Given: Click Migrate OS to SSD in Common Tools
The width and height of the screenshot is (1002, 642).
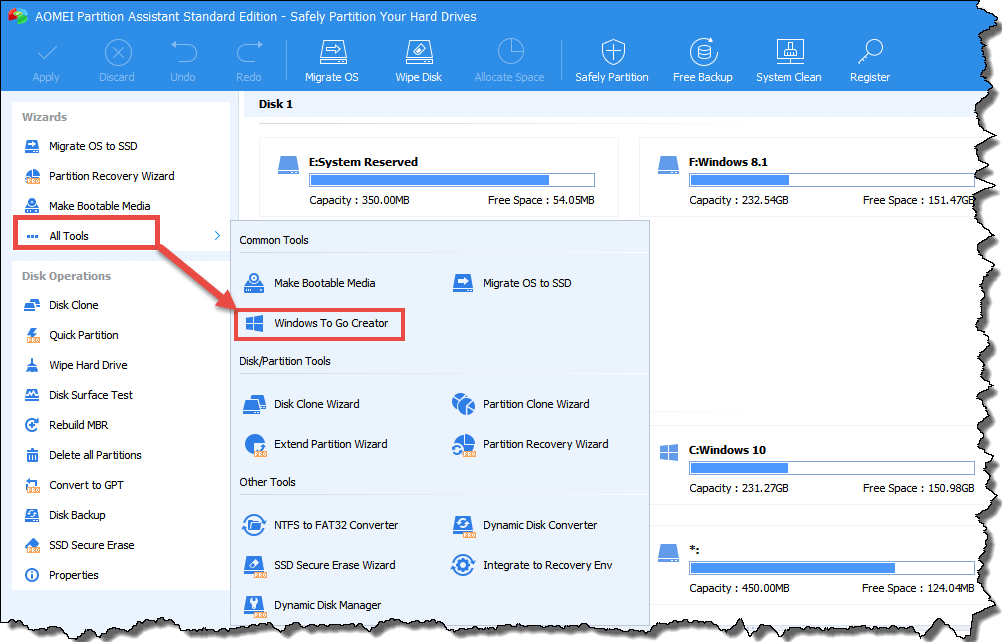Looking at the screenshot, I should click(512, 283).
